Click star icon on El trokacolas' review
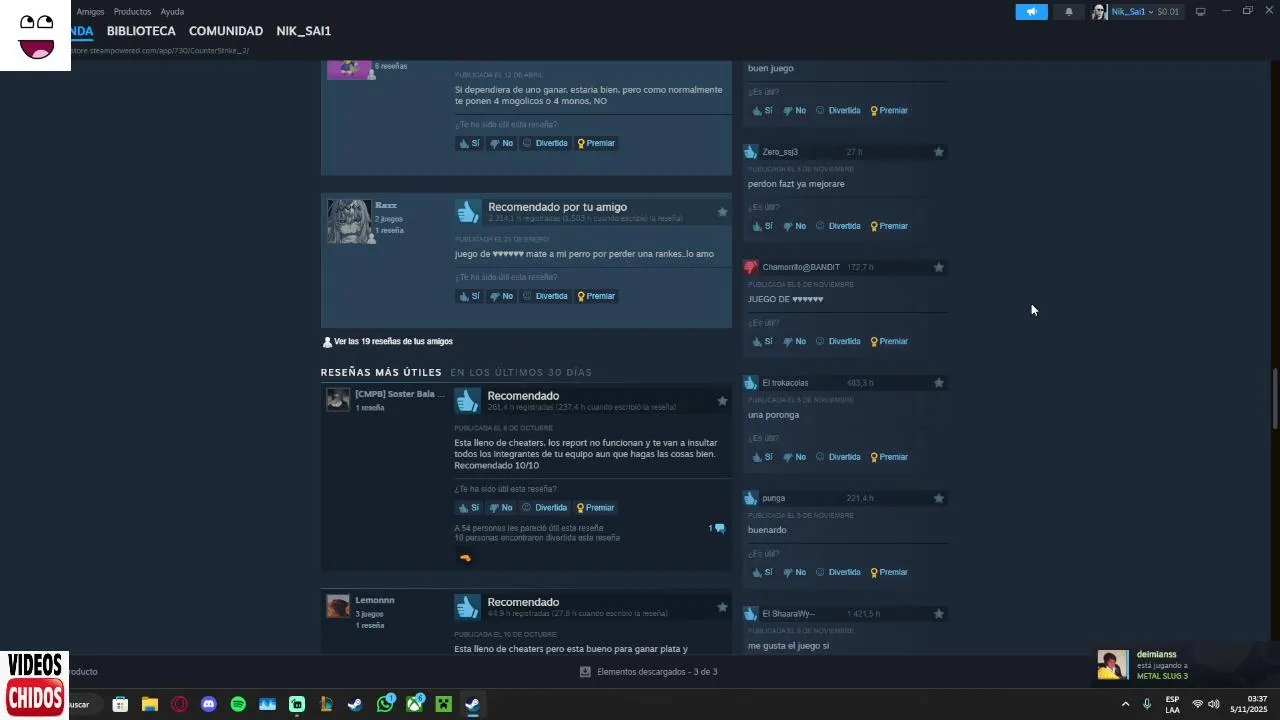The width and height of the screenshot is (1280, 720). tap(938, 383)
